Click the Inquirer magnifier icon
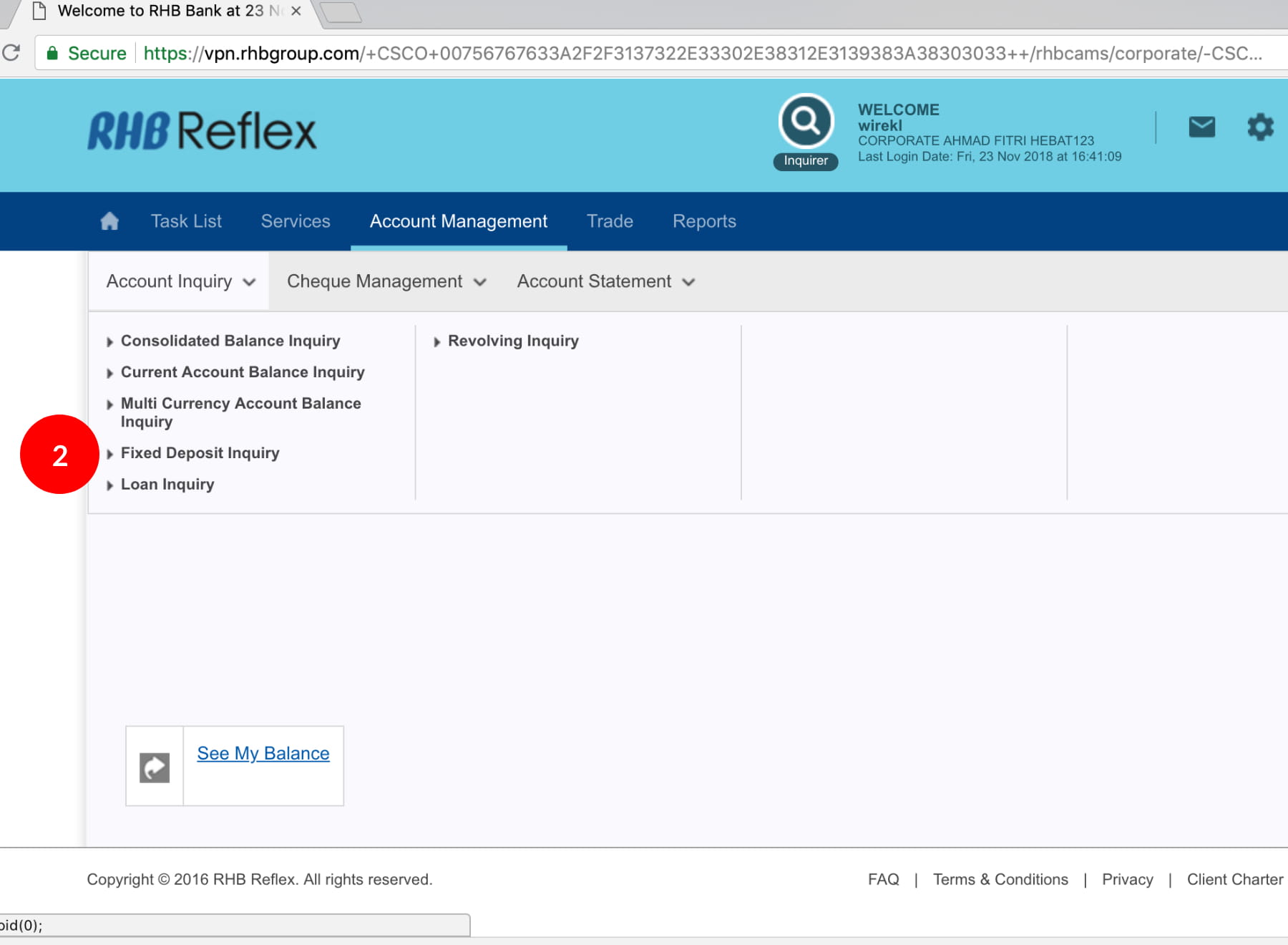 pyautogui.click(x=806, y=122)
